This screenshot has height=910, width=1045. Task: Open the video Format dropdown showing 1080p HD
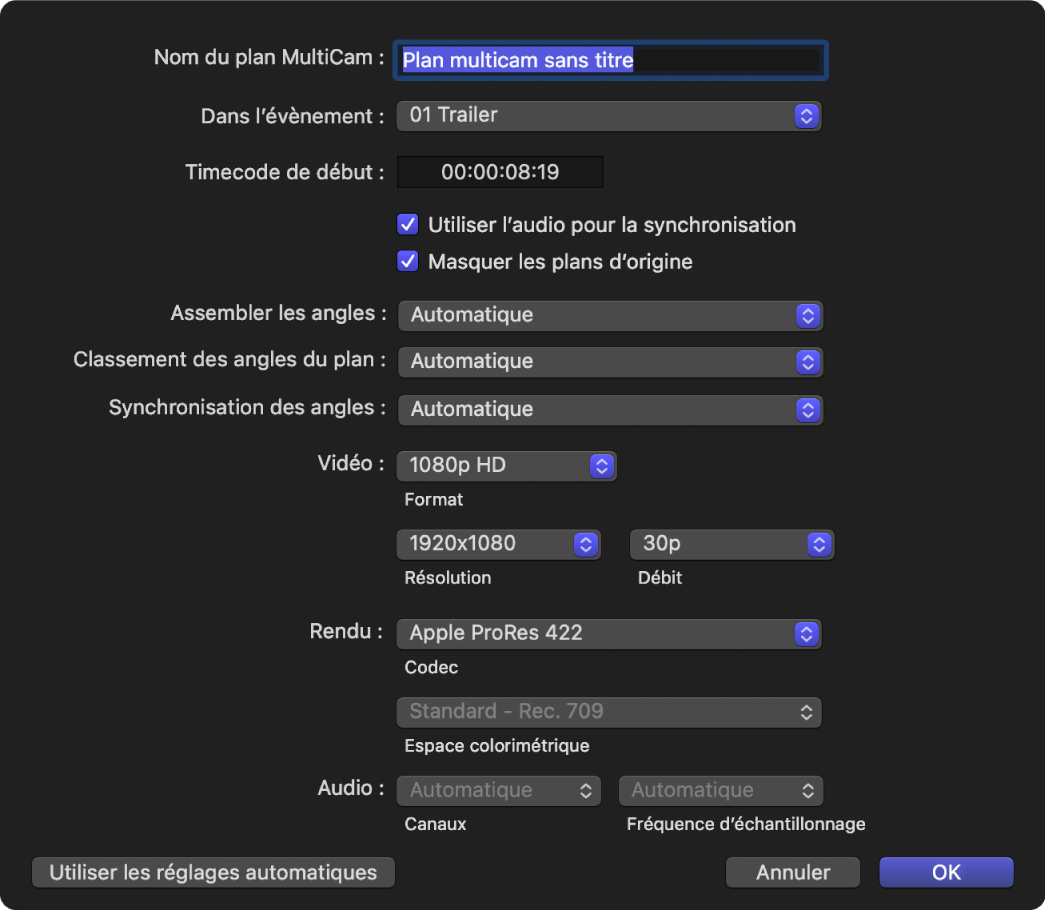[506, 465]
